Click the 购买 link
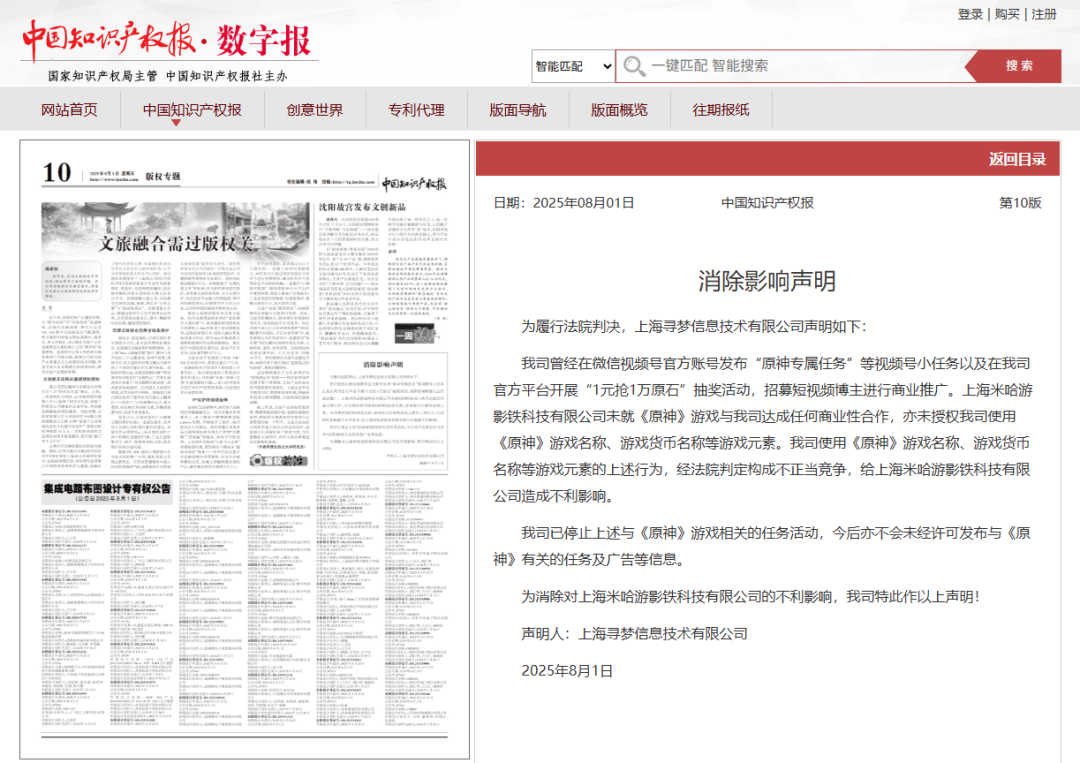Image resolution: width=1080 pixels, height=763 pixels. point(1007,14)
